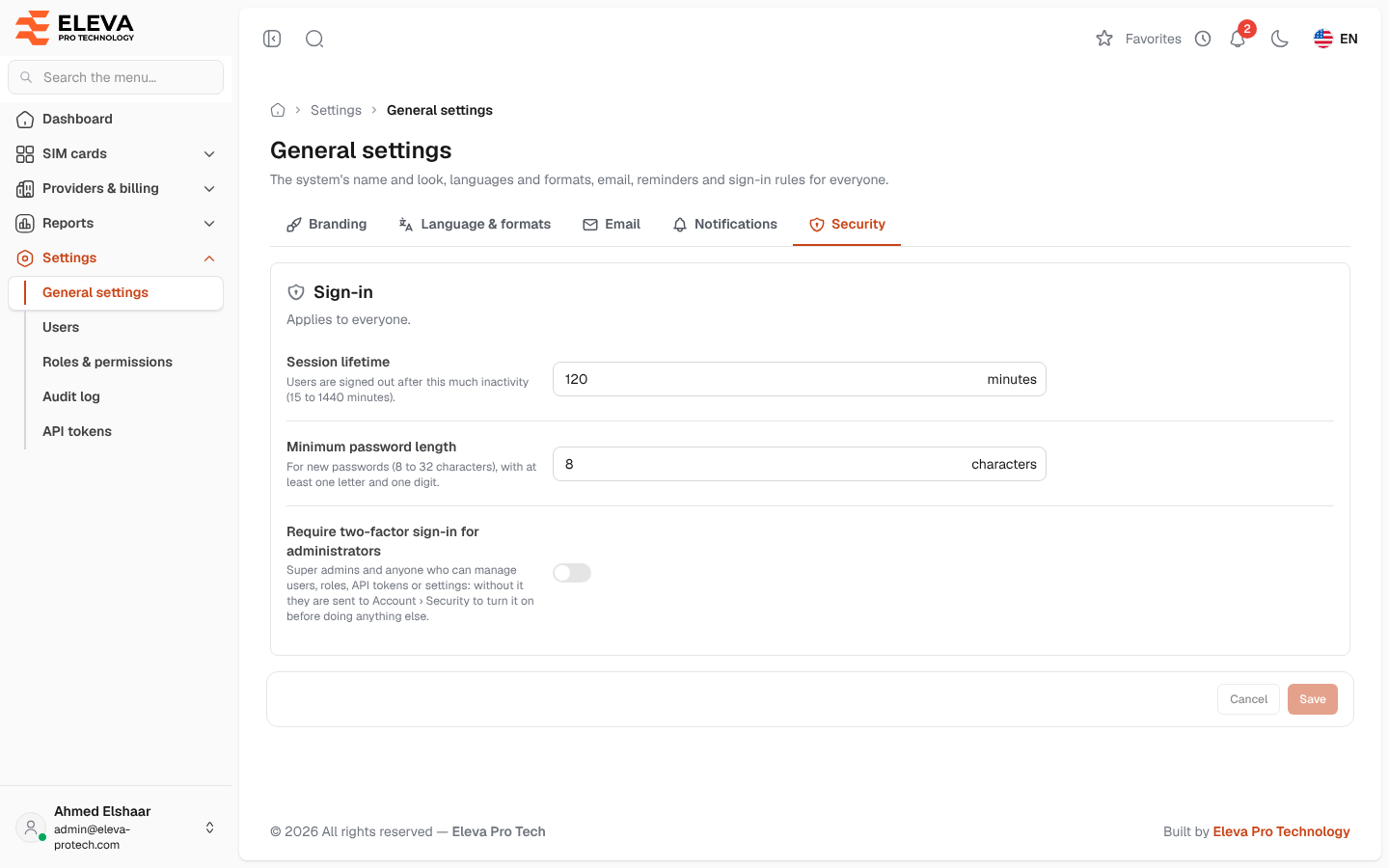1389x868 pixels.
Task: Click the Favorites star icon
Action: 1104,39
